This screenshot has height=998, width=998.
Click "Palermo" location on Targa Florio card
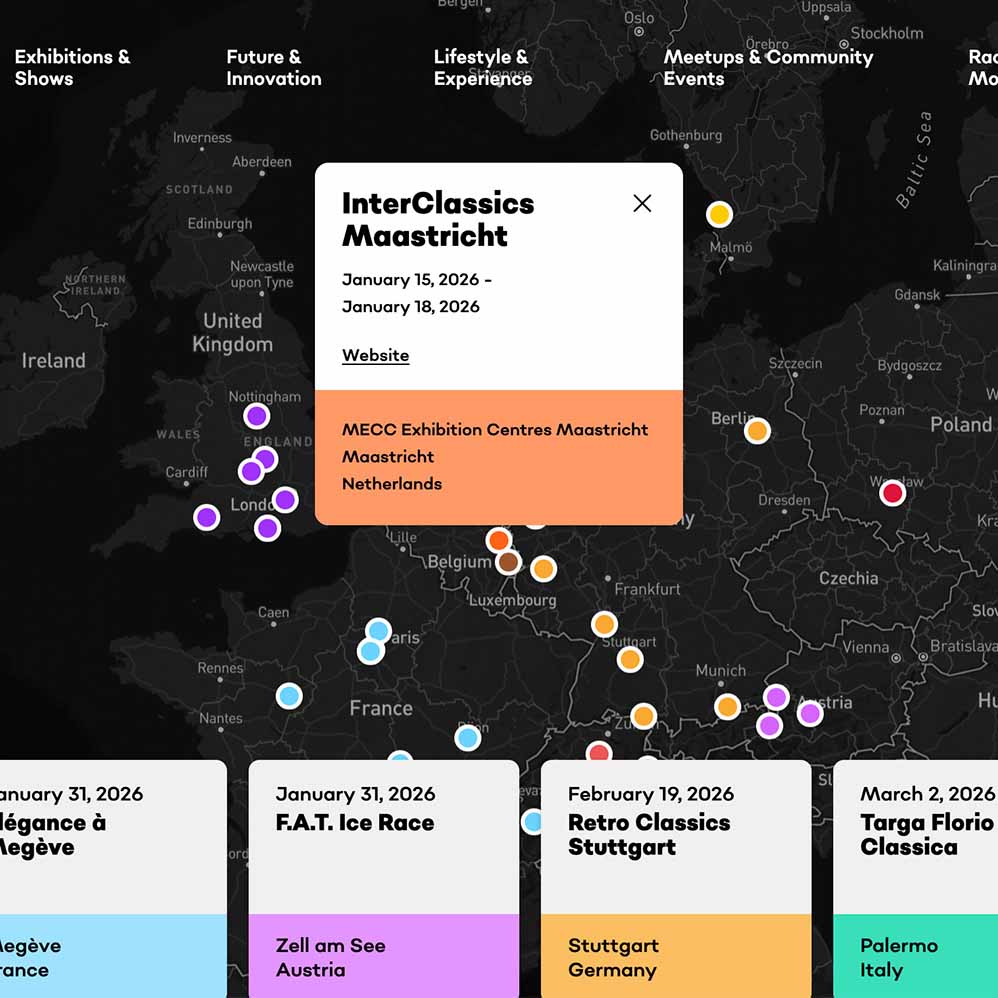tap(899, 945)
